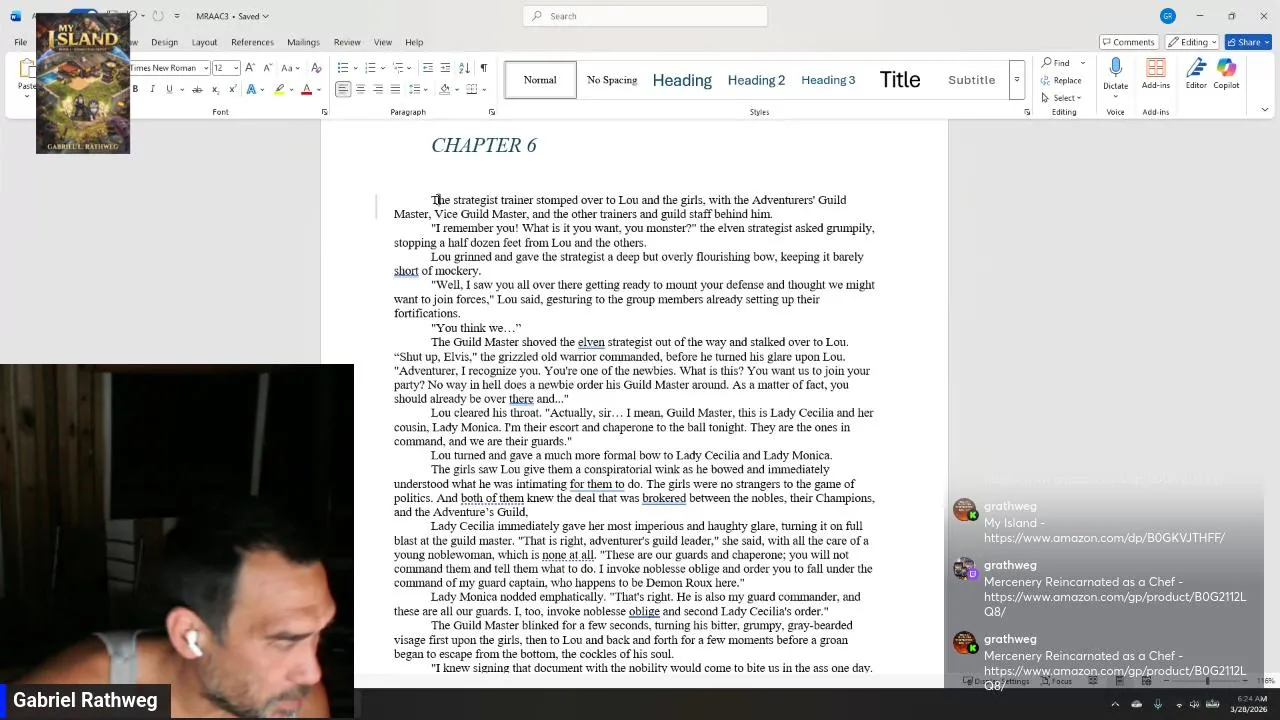Switch to View tab
Viewport: 1280px width, 720px height.
click(x=383, y=42)
